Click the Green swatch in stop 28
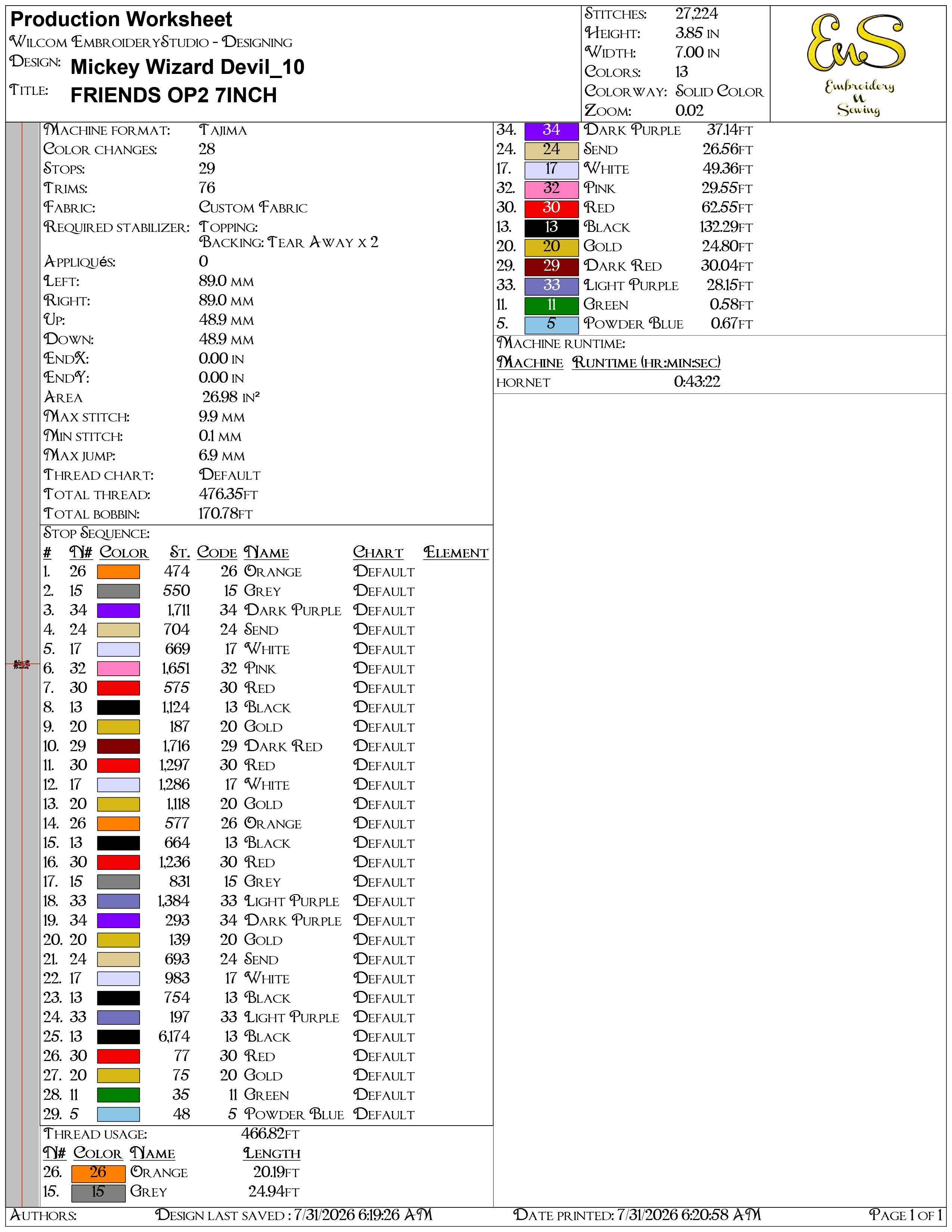 [x=118, y=1095]
